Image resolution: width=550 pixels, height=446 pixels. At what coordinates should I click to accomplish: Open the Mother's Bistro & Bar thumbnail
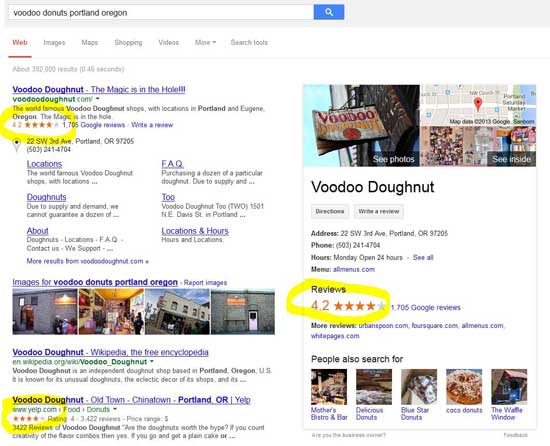pos(329,387)
